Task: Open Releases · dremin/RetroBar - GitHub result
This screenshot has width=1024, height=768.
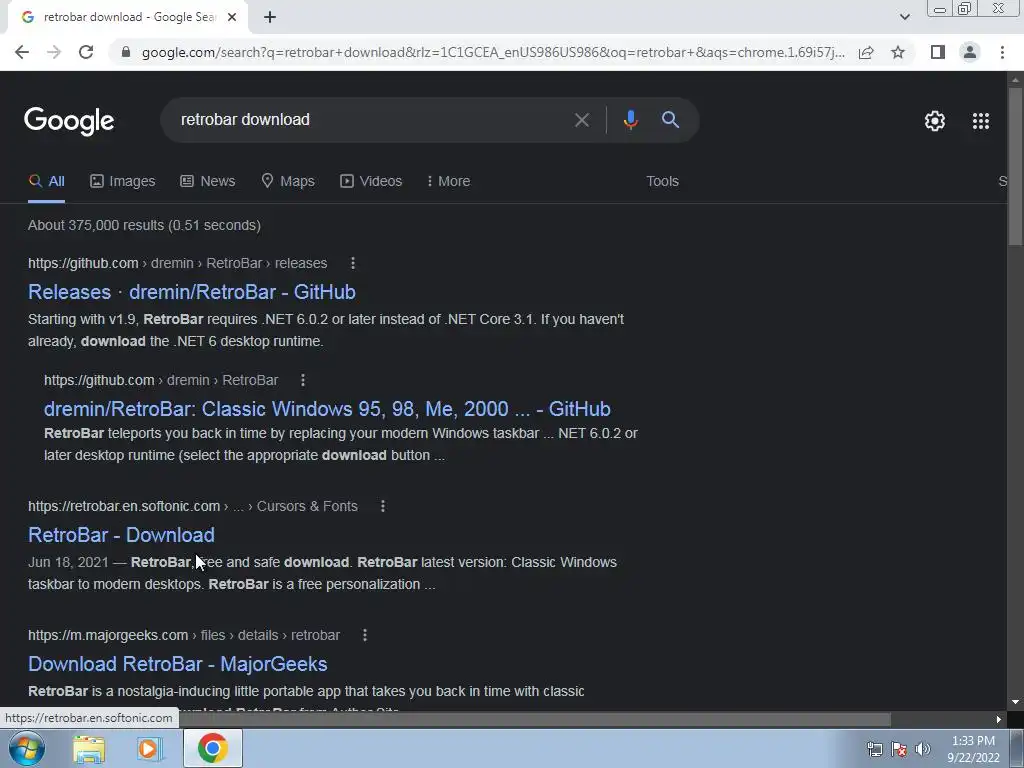Action: (x=191, y=292)
